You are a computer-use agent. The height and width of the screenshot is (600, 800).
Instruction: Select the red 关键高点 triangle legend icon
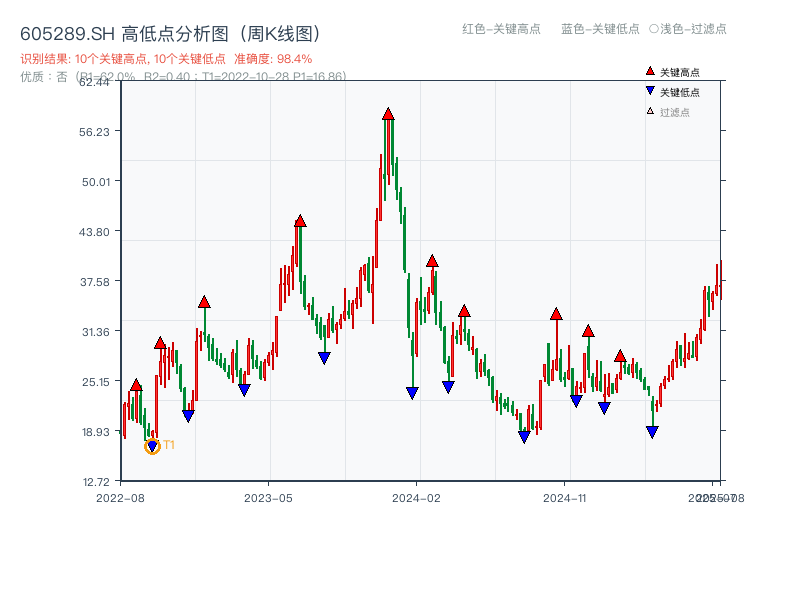click(x=650, y=71)
